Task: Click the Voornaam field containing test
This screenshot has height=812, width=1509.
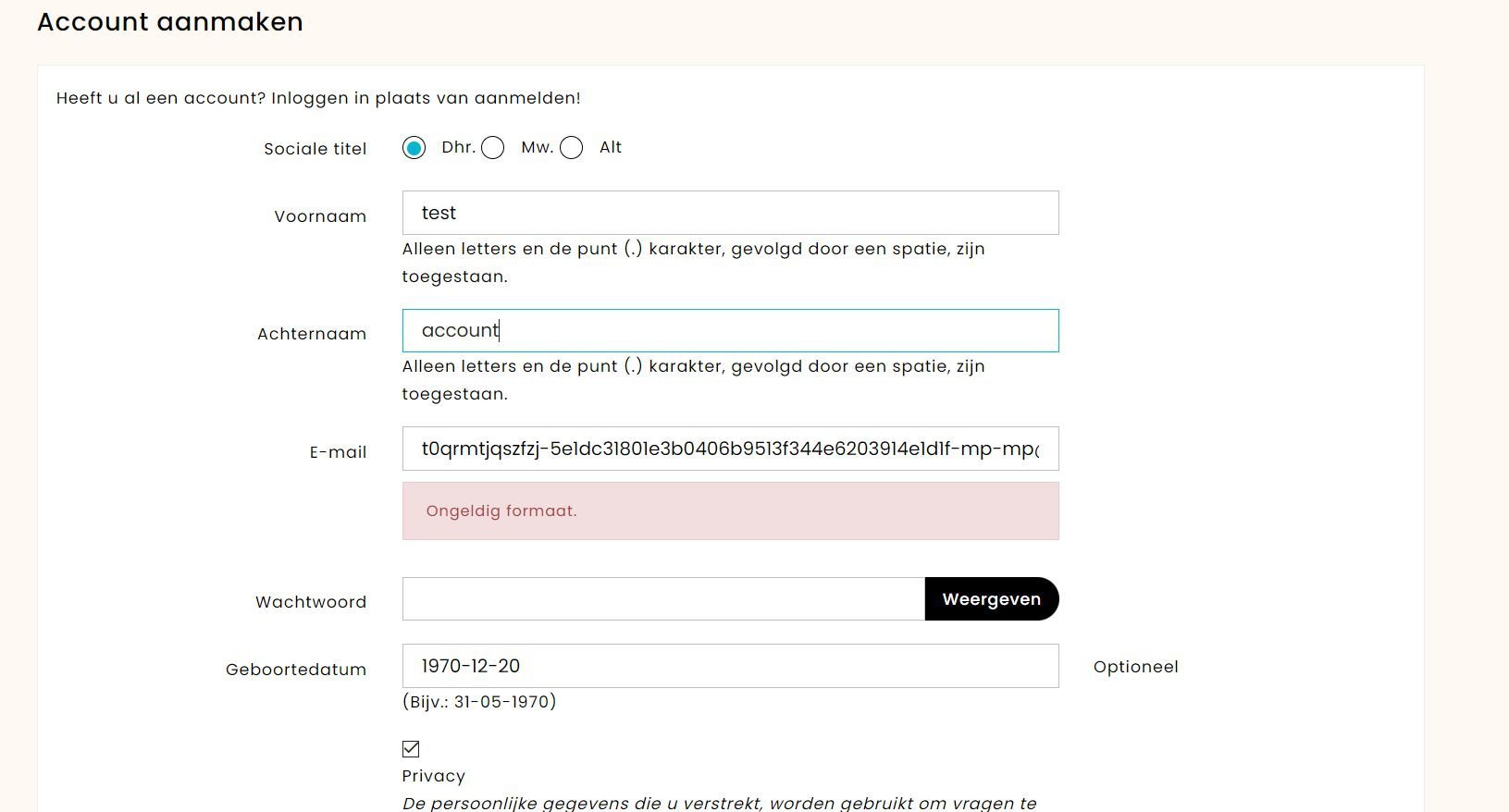Action: [x=730, y=213]
